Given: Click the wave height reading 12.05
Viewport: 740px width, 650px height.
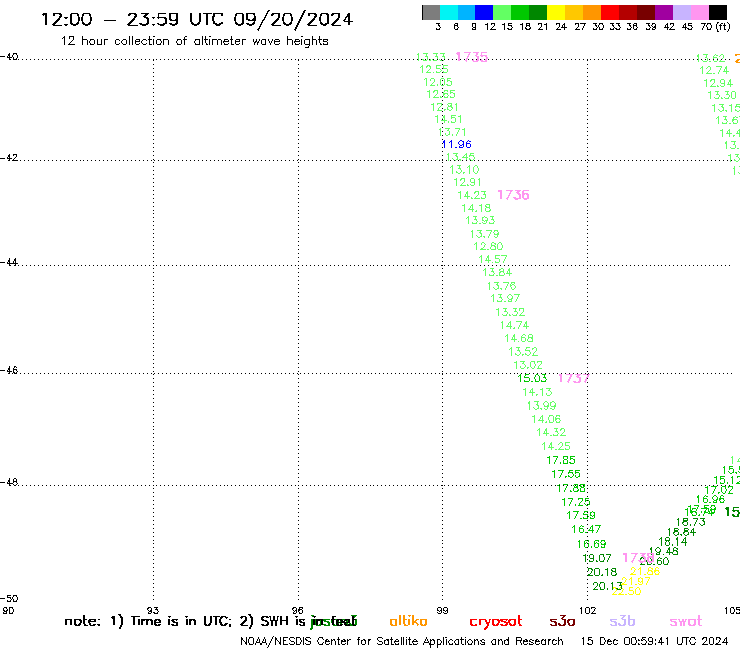Looking at the screenshot, I should [437, 82].
